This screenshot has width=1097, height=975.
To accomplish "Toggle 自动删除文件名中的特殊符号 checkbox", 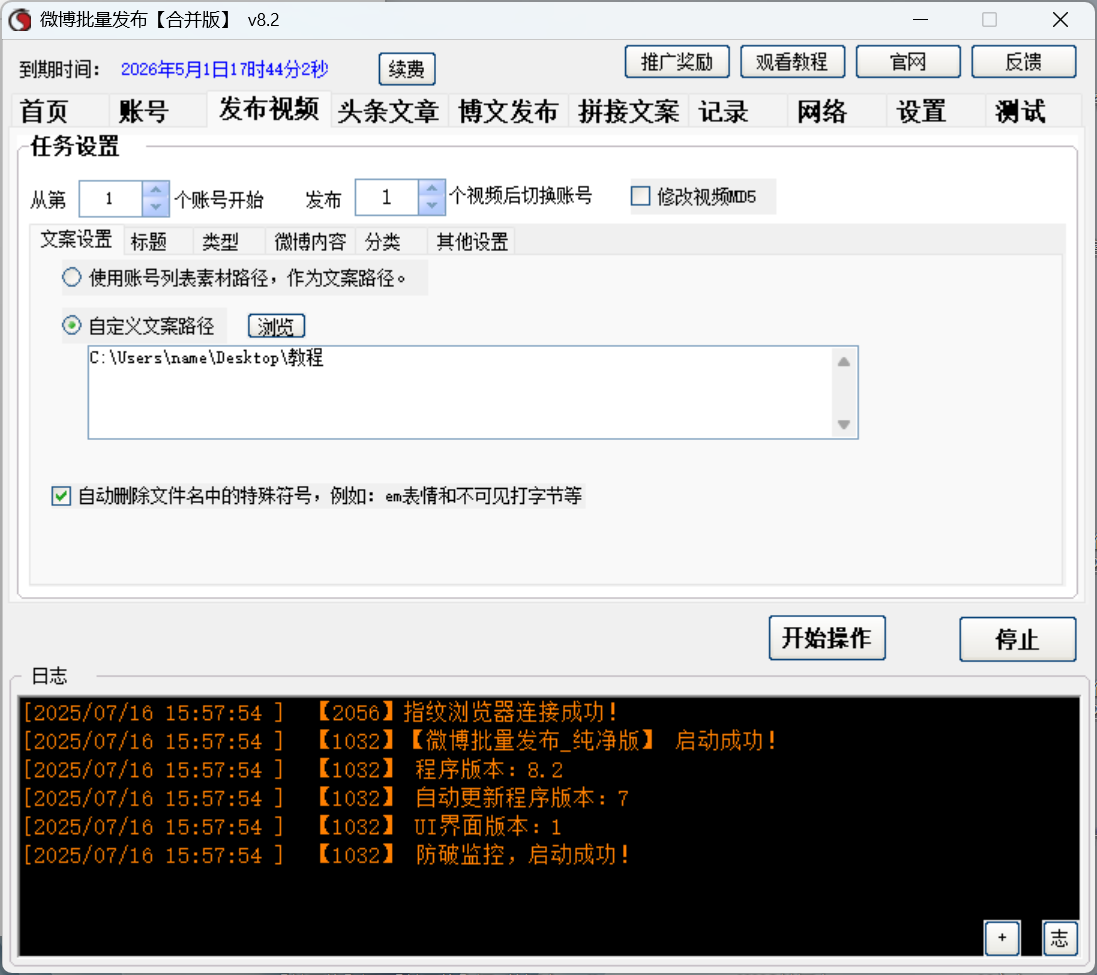I will 61,496.
